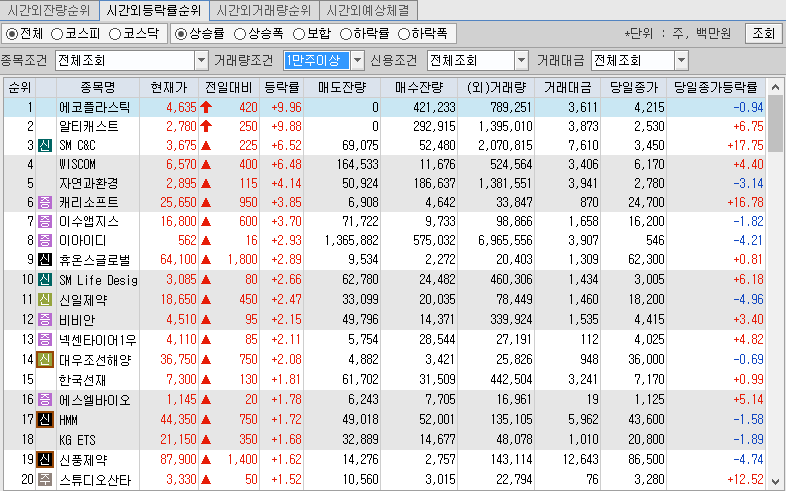Click the 증 badge beside 캐리소프트

click(45, 202)
